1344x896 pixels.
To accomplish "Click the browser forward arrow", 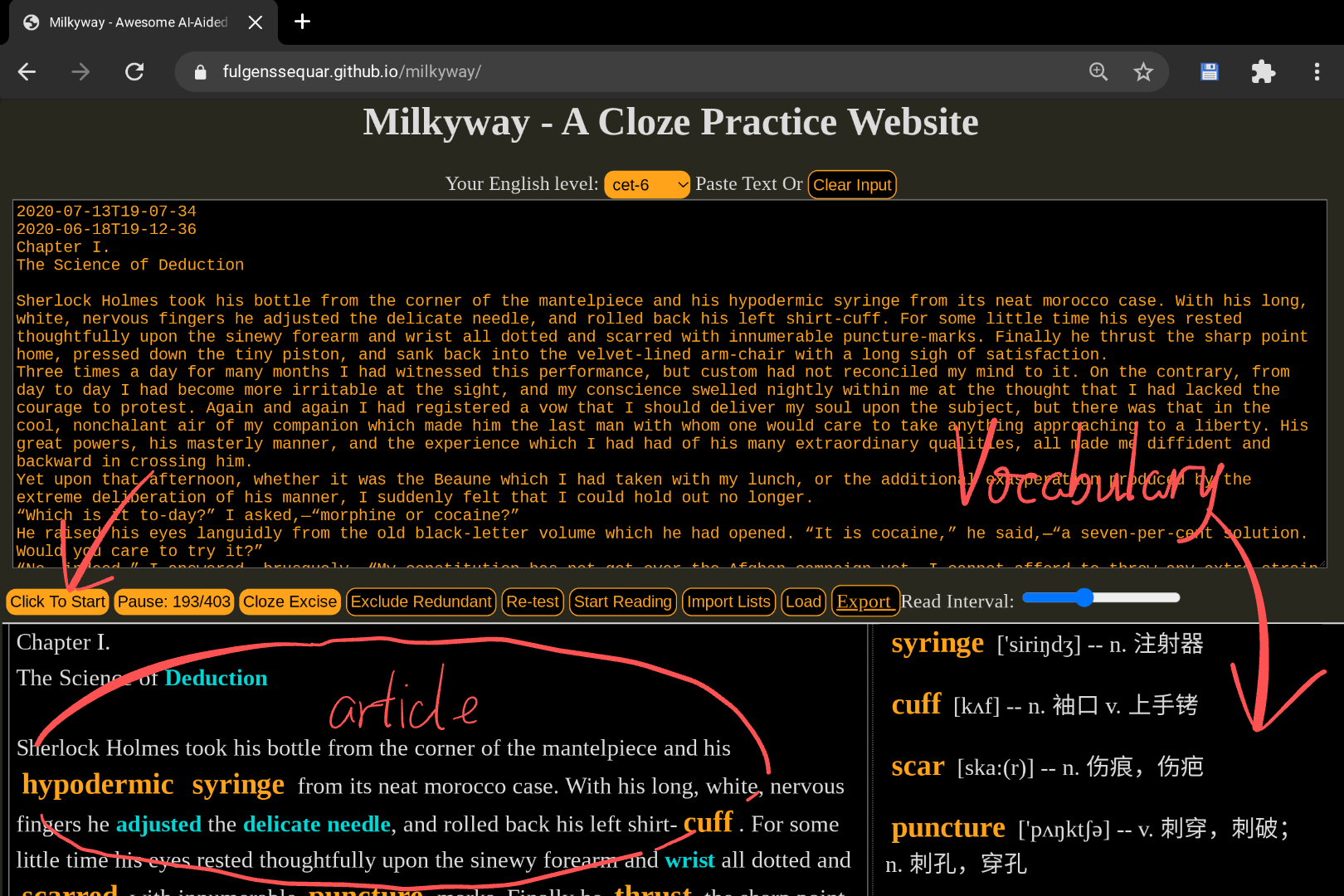I will [x=80, y=72].
